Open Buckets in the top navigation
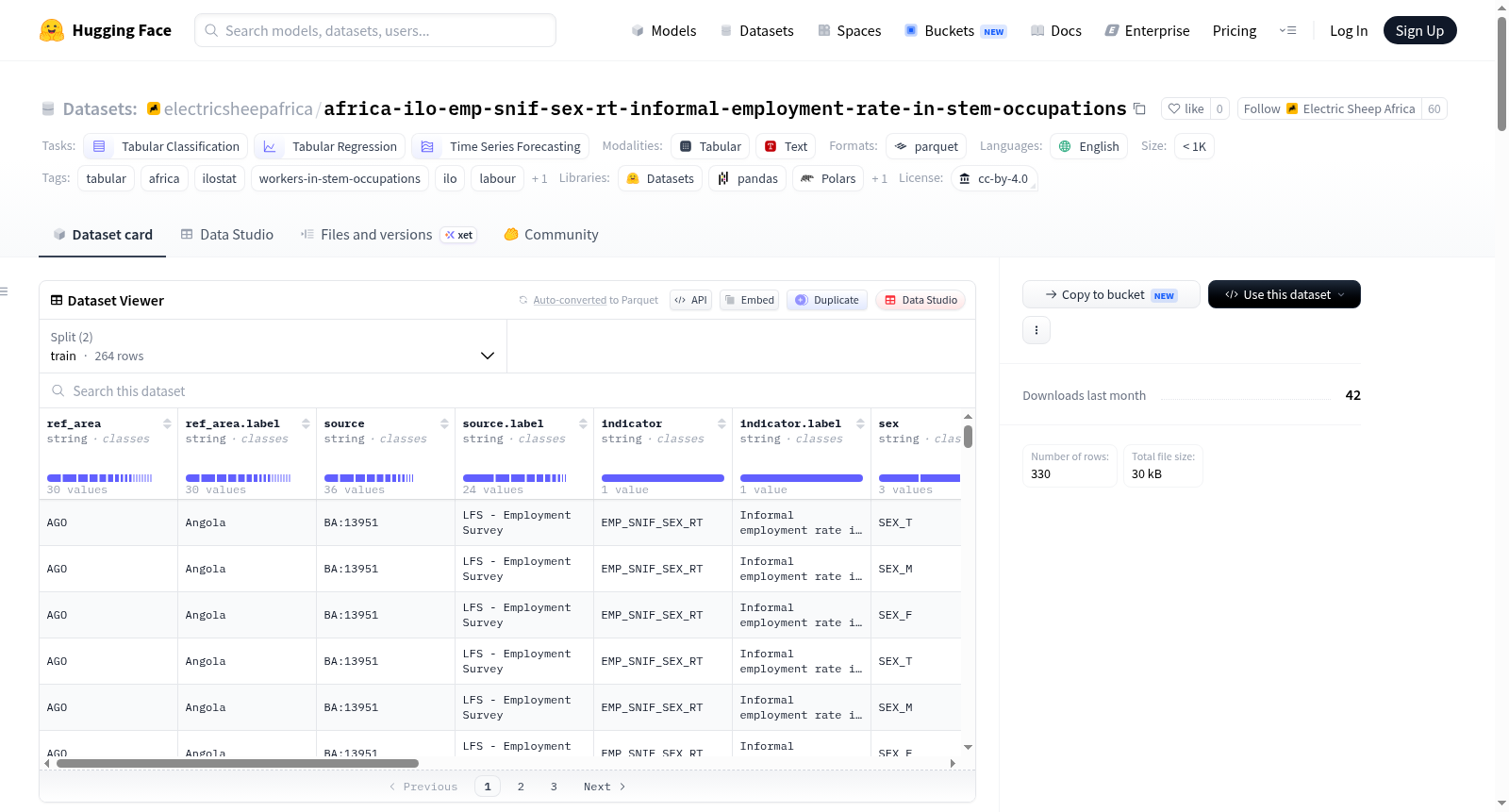 pos(956,30)
